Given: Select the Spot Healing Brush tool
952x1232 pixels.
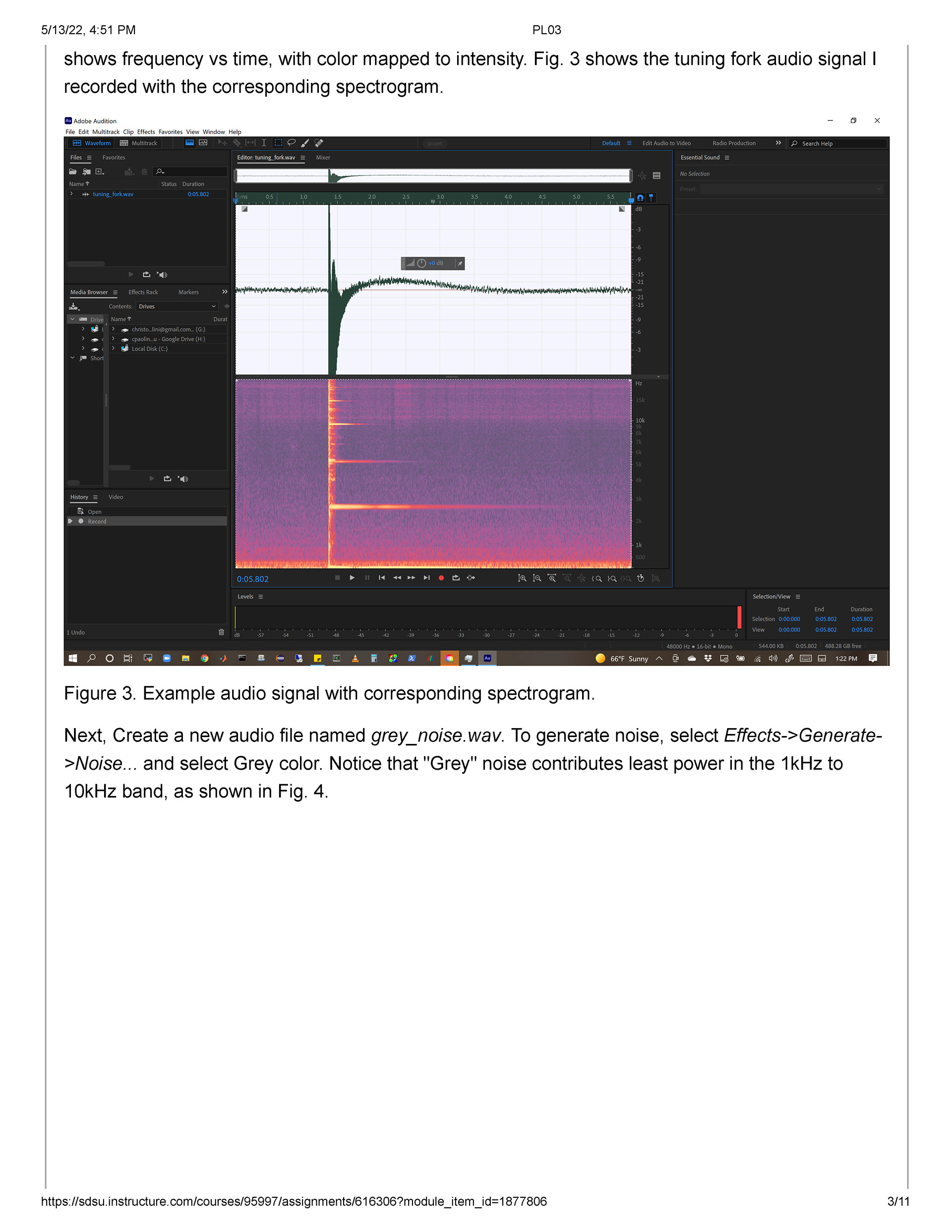Looking at the screenshot, I should 319,143.
